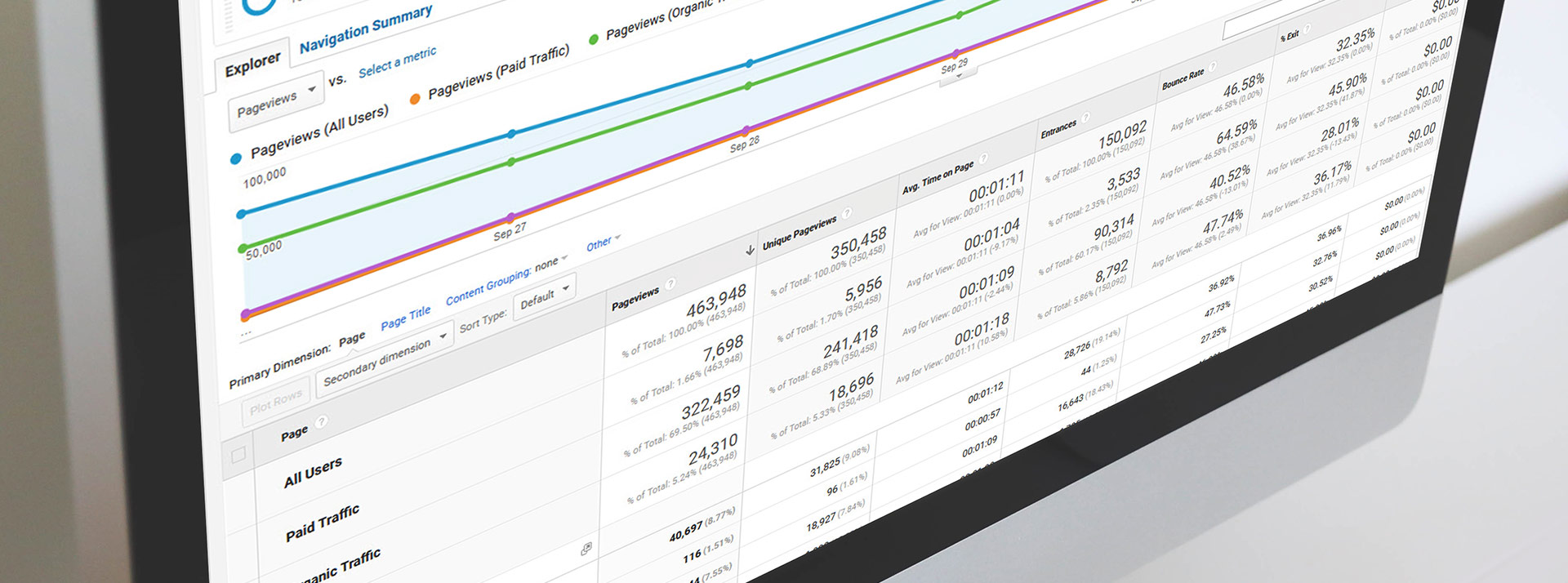
Task: Open help icon beside Avg. Time on Page
Action: pyautogui.click(x=984, y=158)
